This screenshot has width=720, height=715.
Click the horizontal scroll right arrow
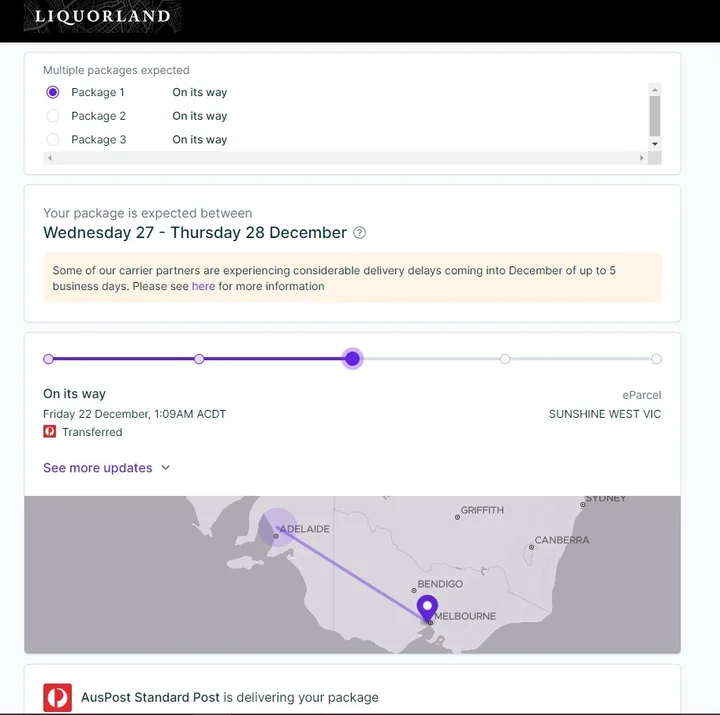coord(641,158)
